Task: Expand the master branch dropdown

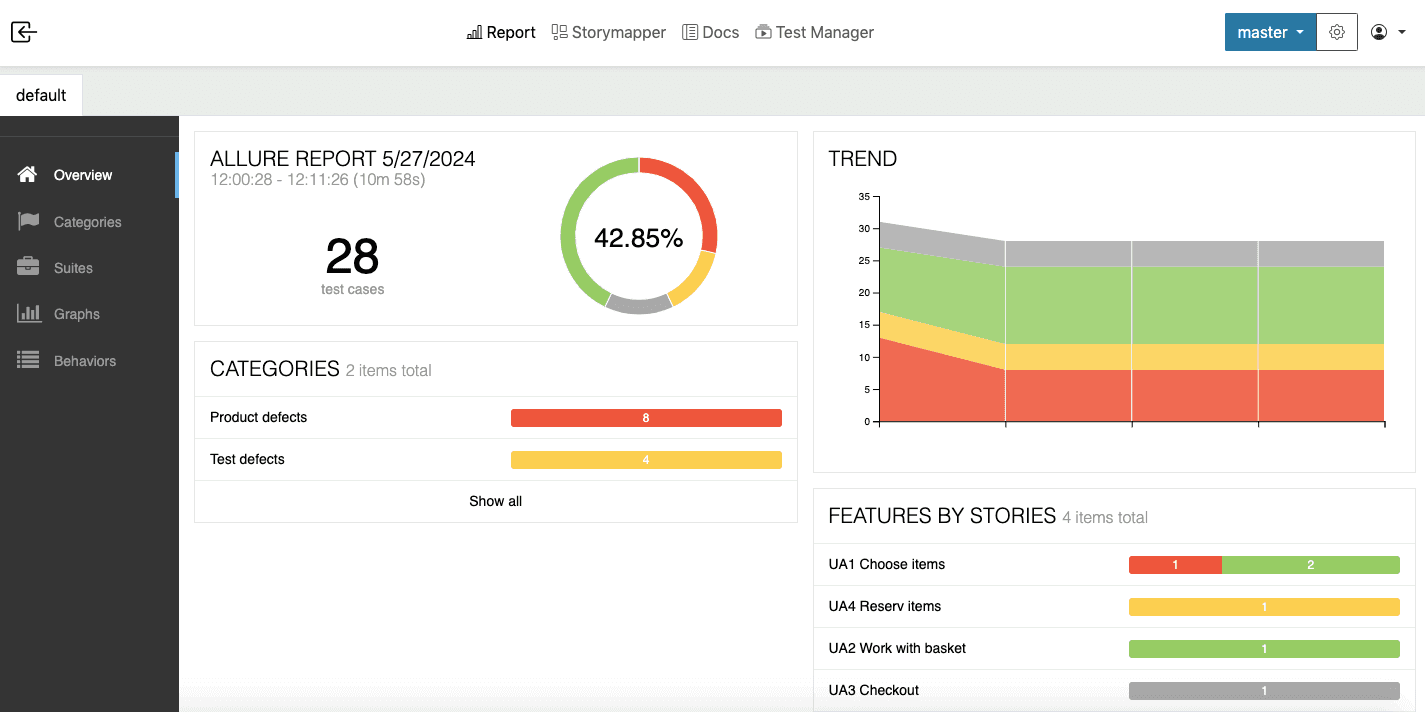Action: [x=1271, y=32]
